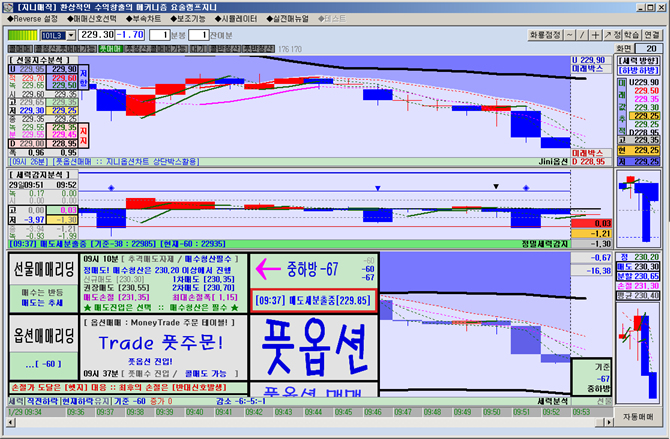Image resolution: width=670 pixels, height=439 pixels.
Task: Click the -16.38 value
Action: tap(591, 271)
